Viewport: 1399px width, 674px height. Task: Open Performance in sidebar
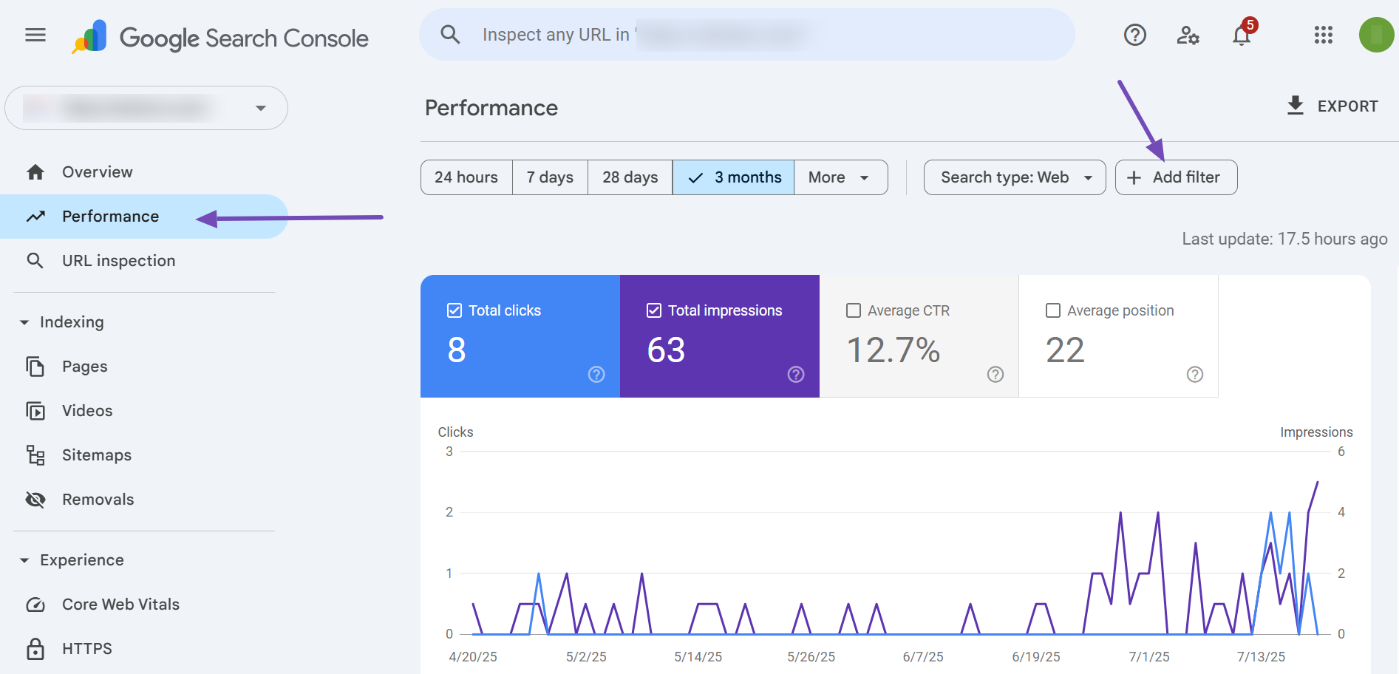click(144, 216)
